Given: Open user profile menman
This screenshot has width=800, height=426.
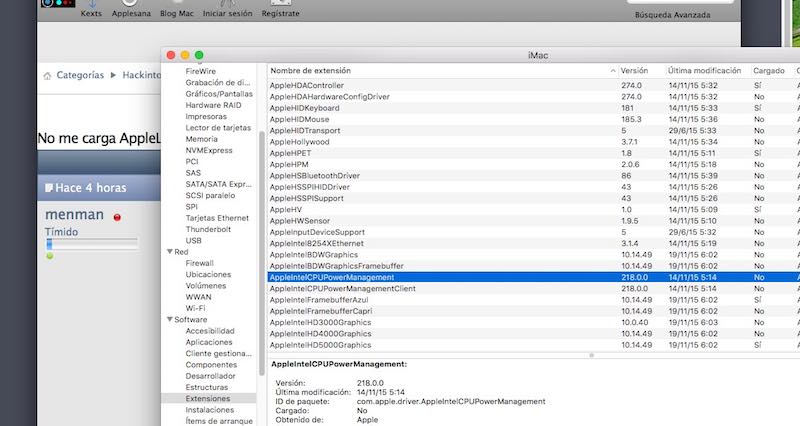Looking at the screenshot, I should [74, 215].
